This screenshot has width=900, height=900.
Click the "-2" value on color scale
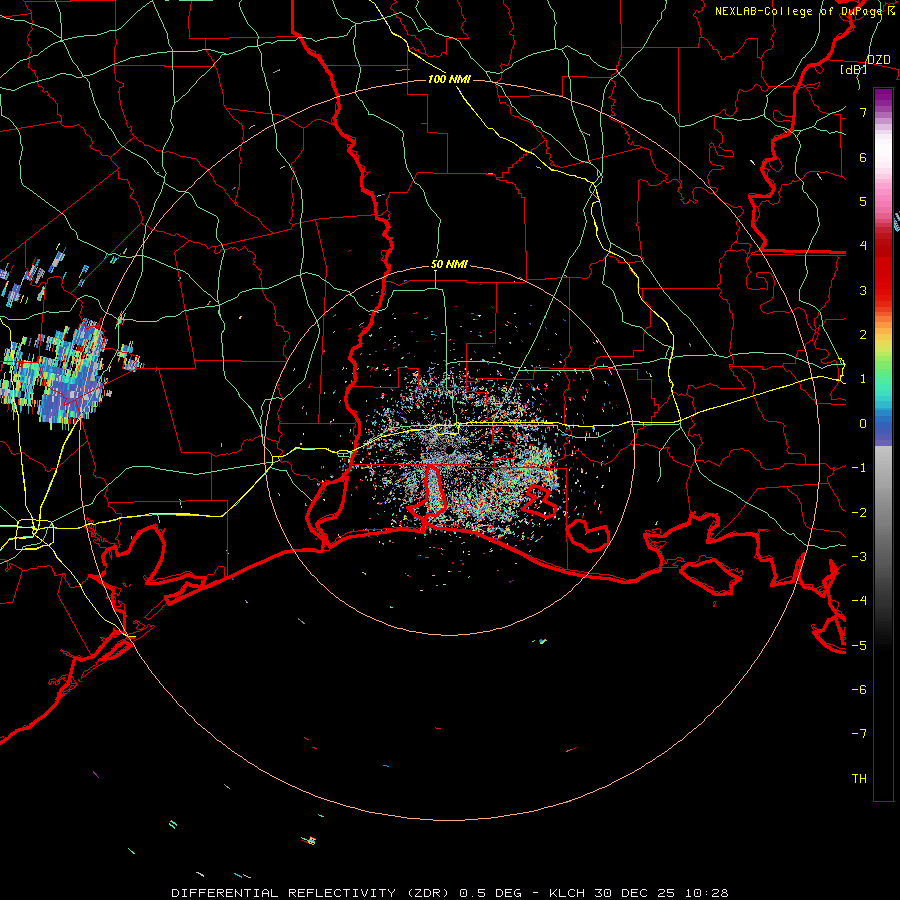(x=859, y=512)
